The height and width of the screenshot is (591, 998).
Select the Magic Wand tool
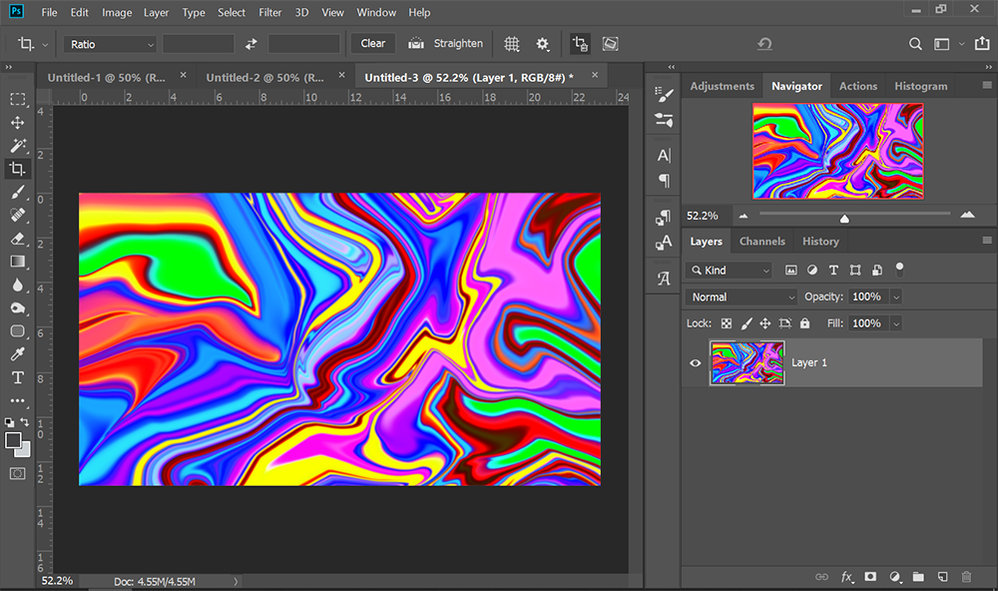click(x=17, y=146)
